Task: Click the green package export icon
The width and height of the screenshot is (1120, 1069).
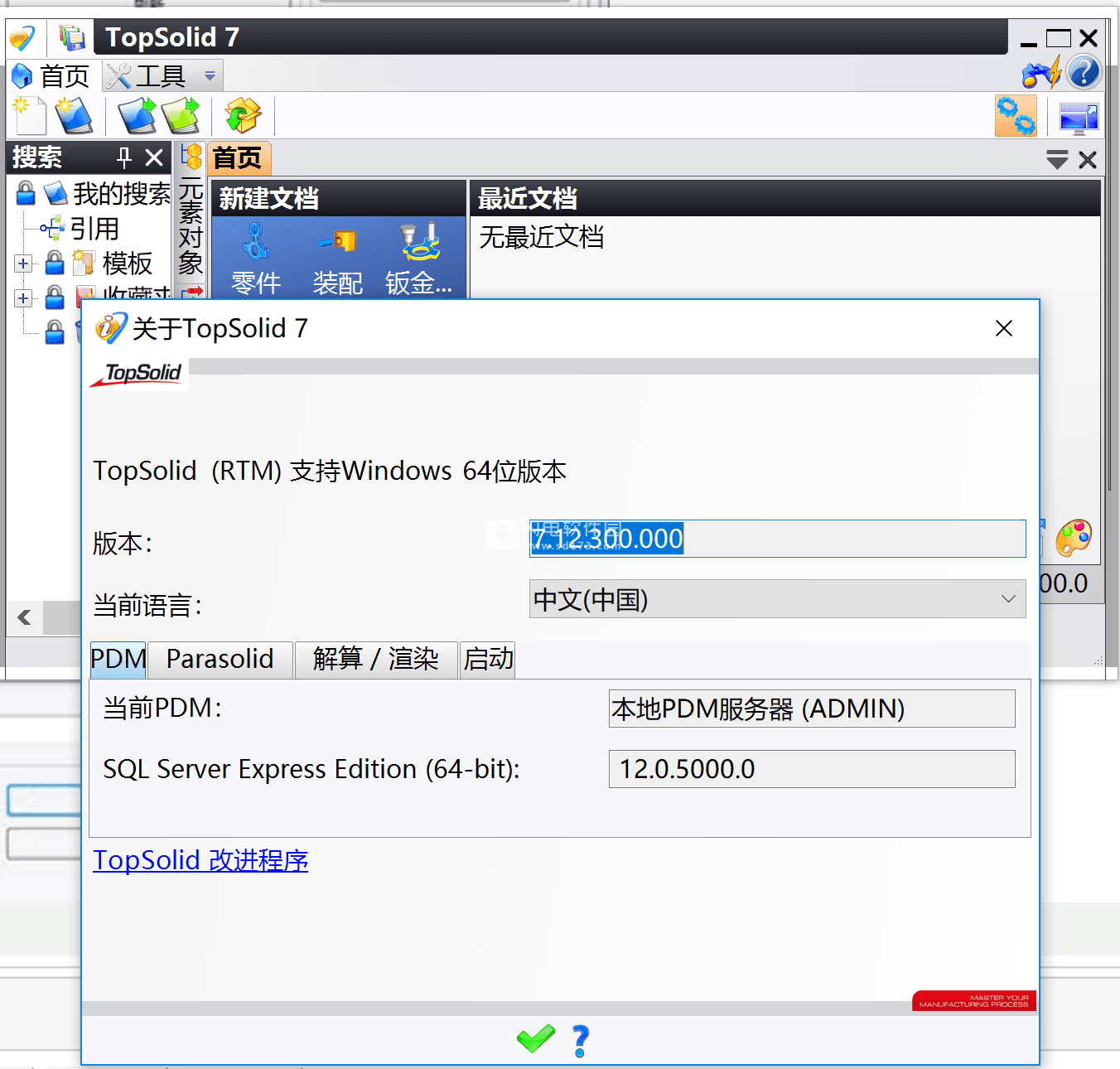Action: [x=181, y=115]
